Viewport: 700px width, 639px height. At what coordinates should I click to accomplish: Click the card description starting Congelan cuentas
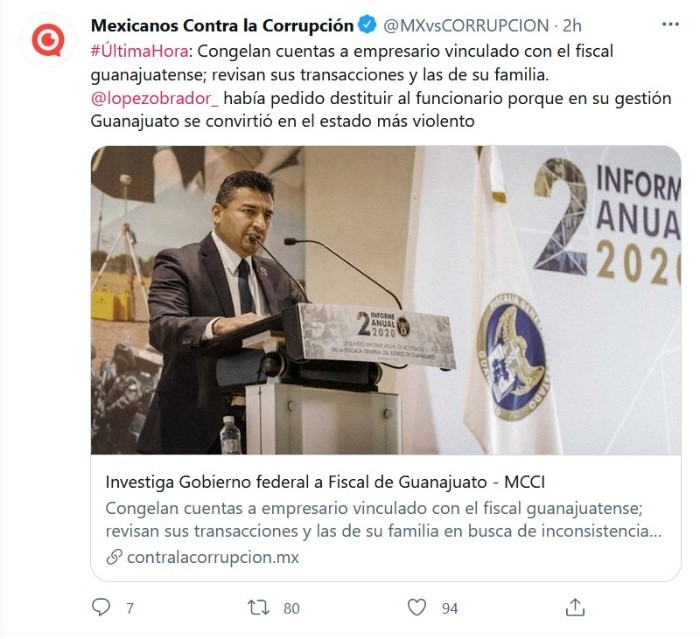383,520
